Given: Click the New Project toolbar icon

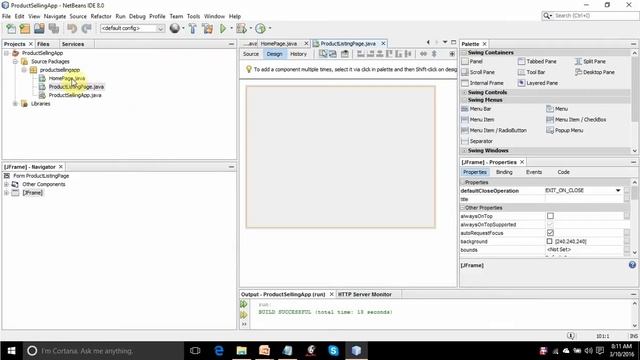Looking at the screenshot, I should (25, 28).
